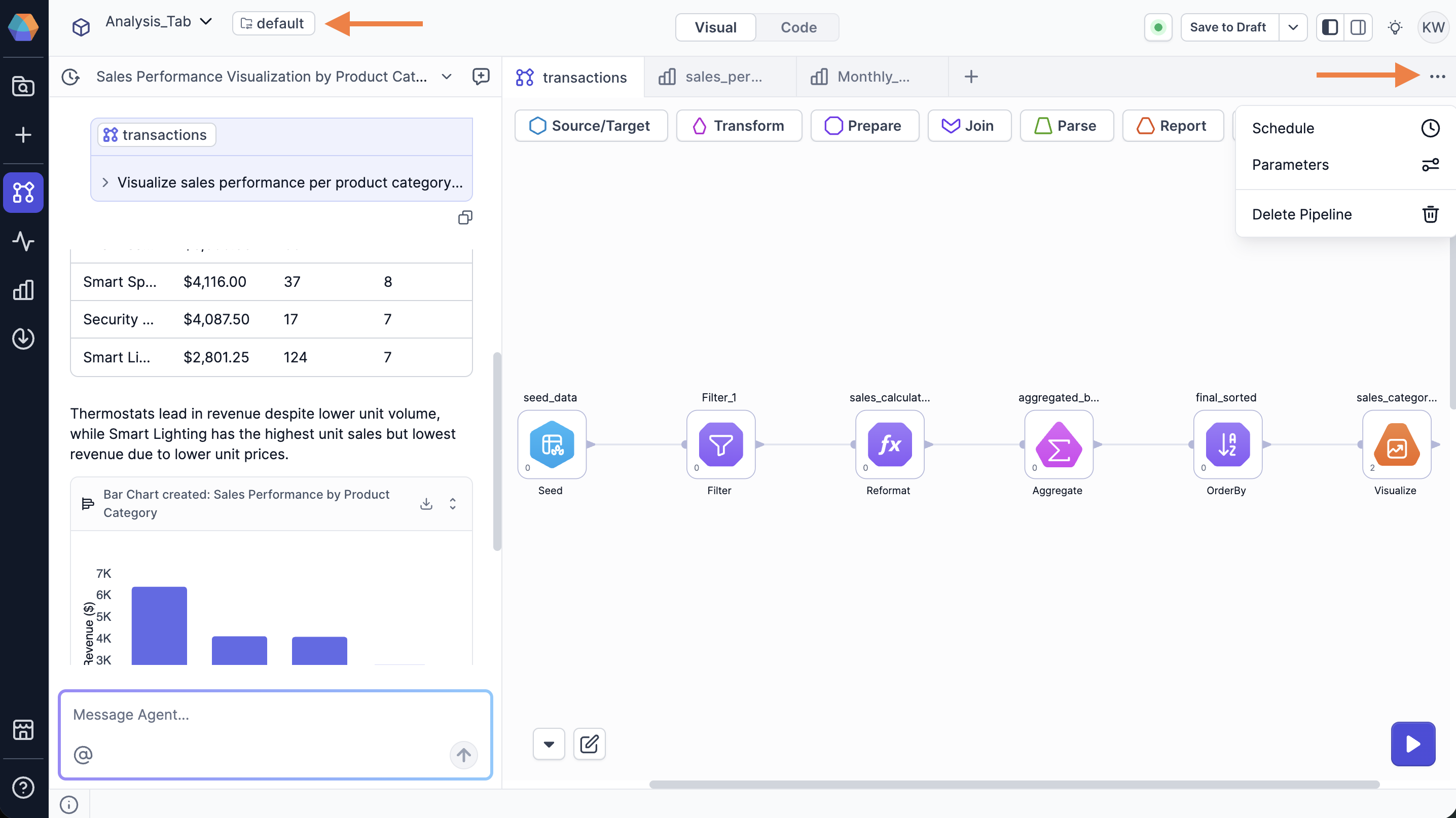Viewport: 1456px width, 818px height.
Task: Switch to Code view
Action: (798, 27)
